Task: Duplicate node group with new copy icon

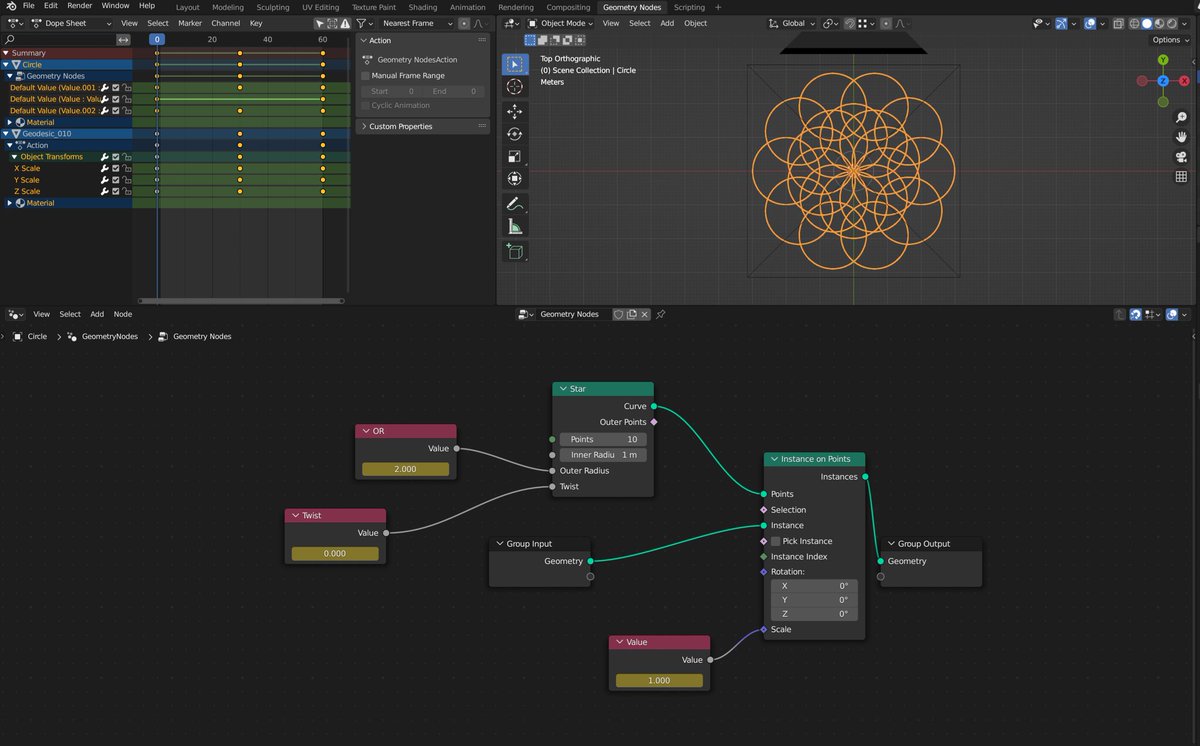Action: [x=632, y=314]
